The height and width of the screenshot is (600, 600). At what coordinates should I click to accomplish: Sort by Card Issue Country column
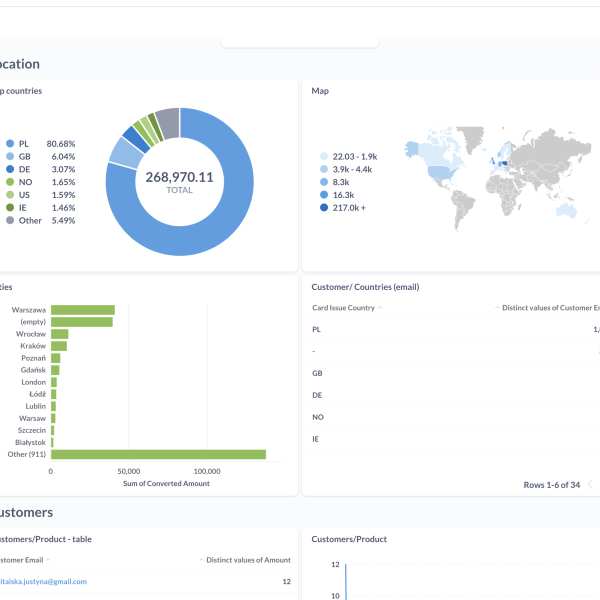345,308
